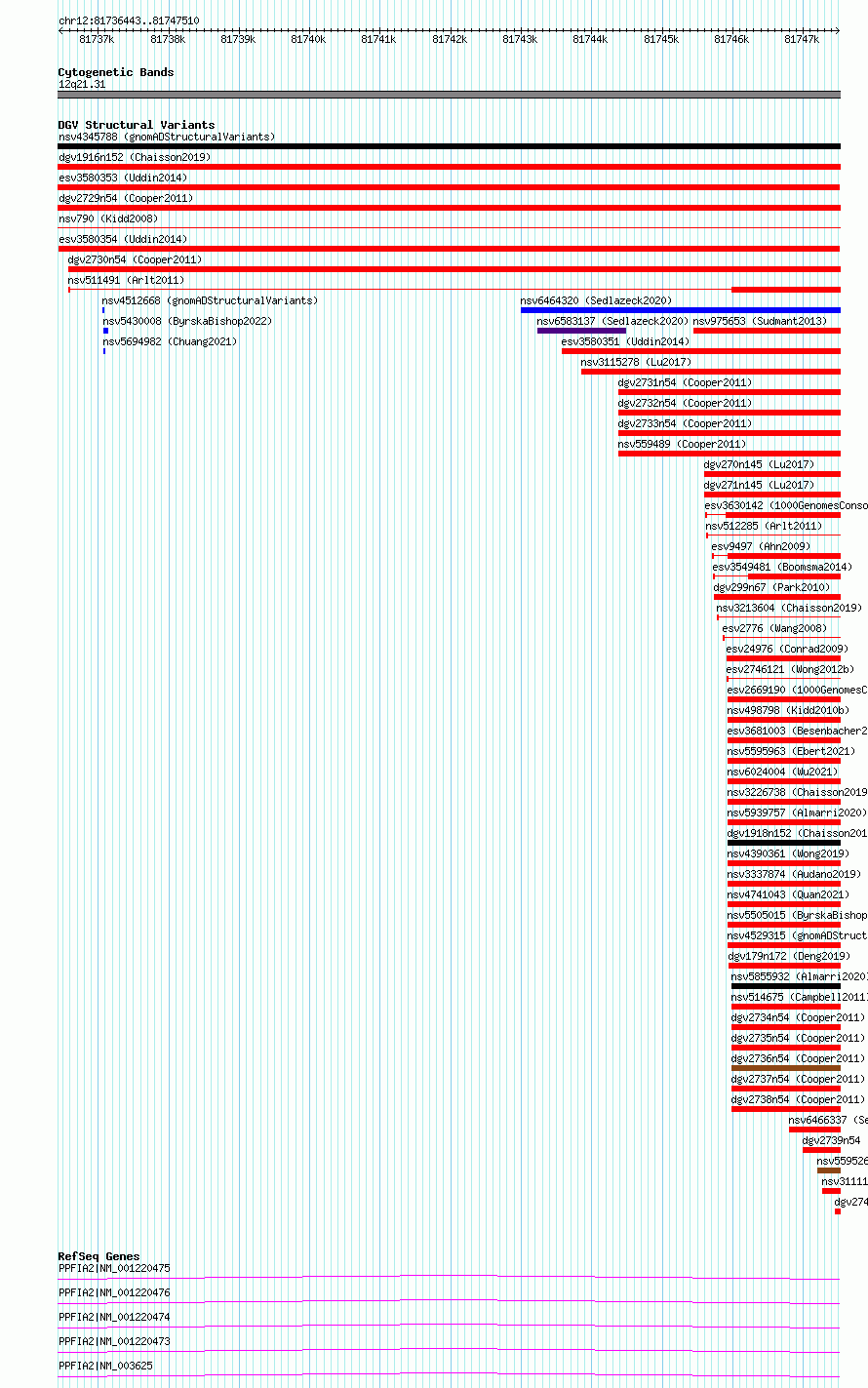
Task: Select dgv2731n54 (Cooper2011) label
Action: click(x=685, y=382)
